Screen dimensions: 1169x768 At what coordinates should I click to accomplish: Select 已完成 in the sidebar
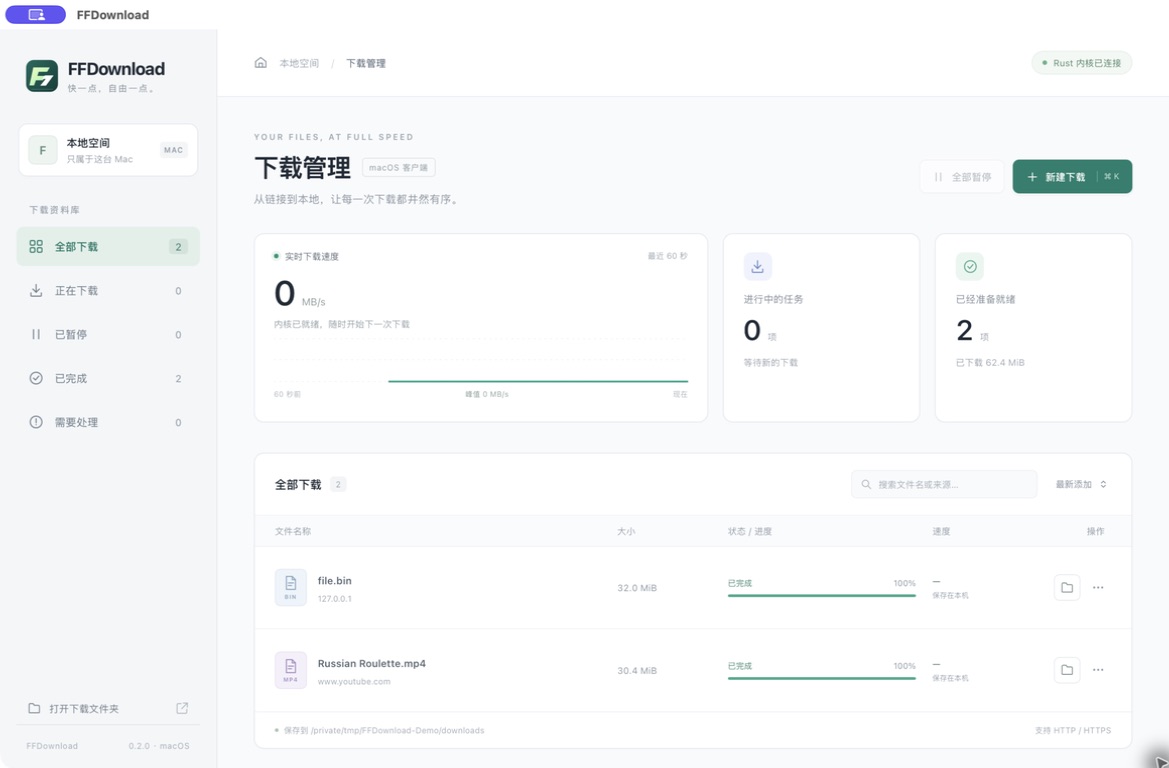pos(108,379)
